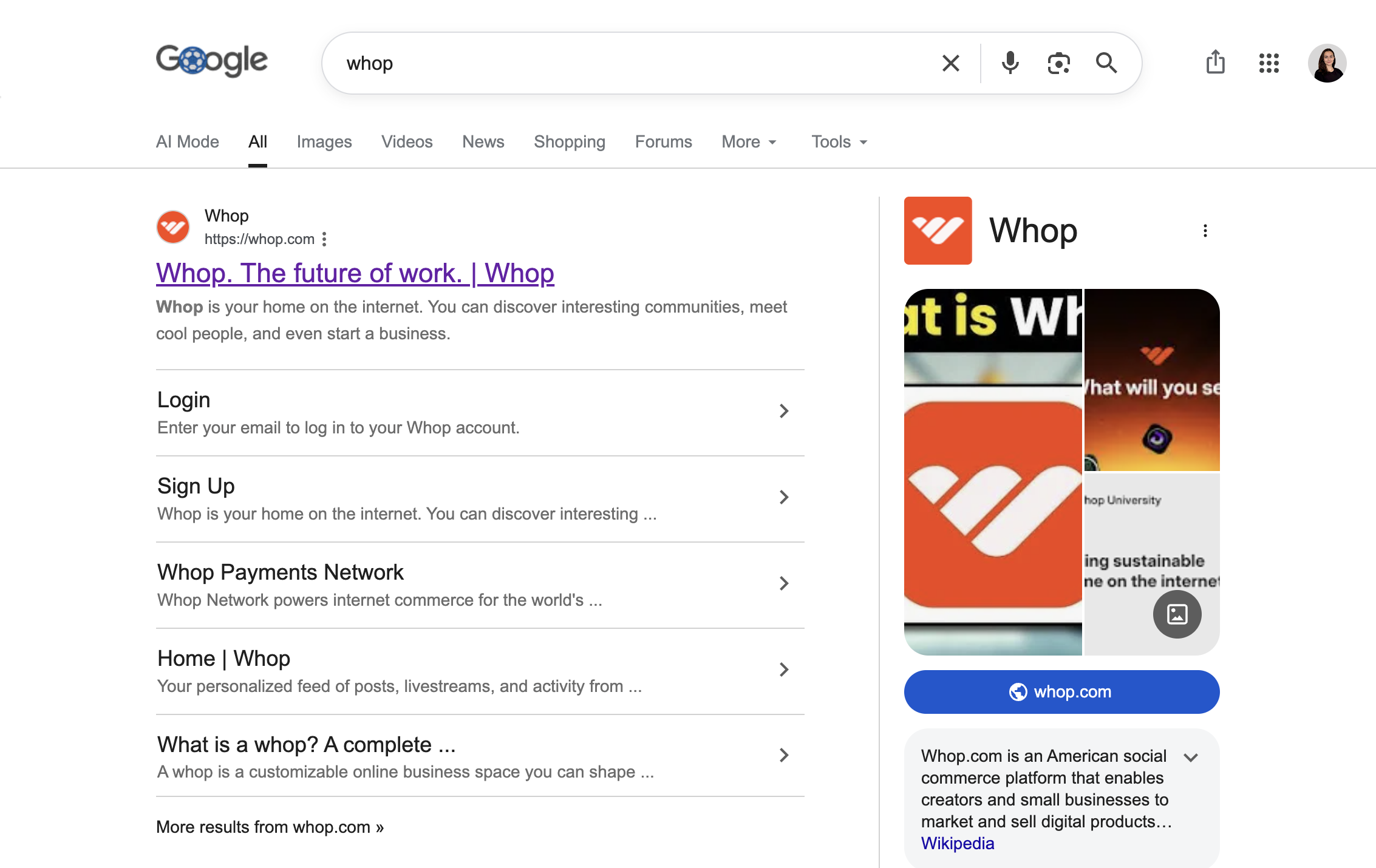The image size is (1376, 868).
Task: Open Google Lens image search icon
Action: click(1058, 63)
